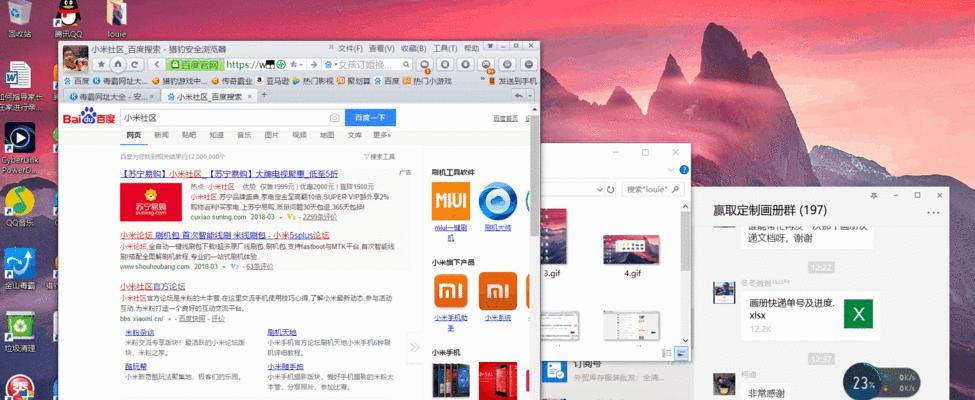975x400 pixels.
Task: Open the dropdown next to restore-tab arrow
Action: [x=530, y=96]
